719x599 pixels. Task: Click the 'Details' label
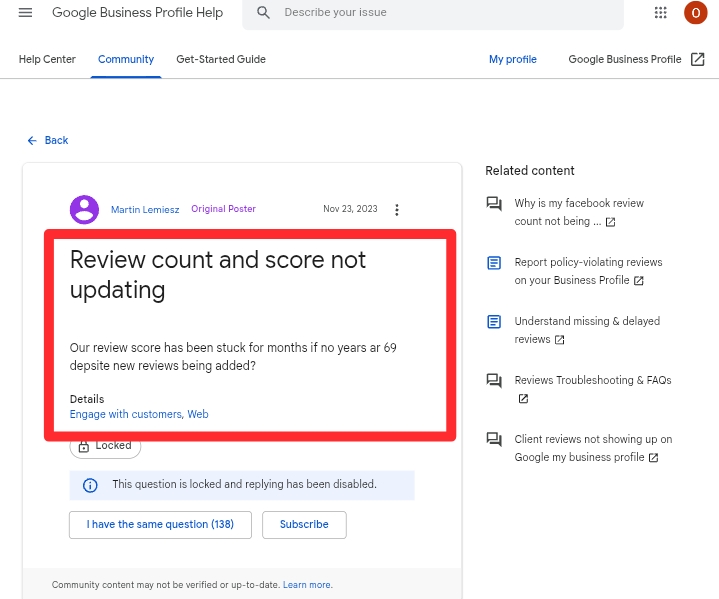[x=87, y=399]
